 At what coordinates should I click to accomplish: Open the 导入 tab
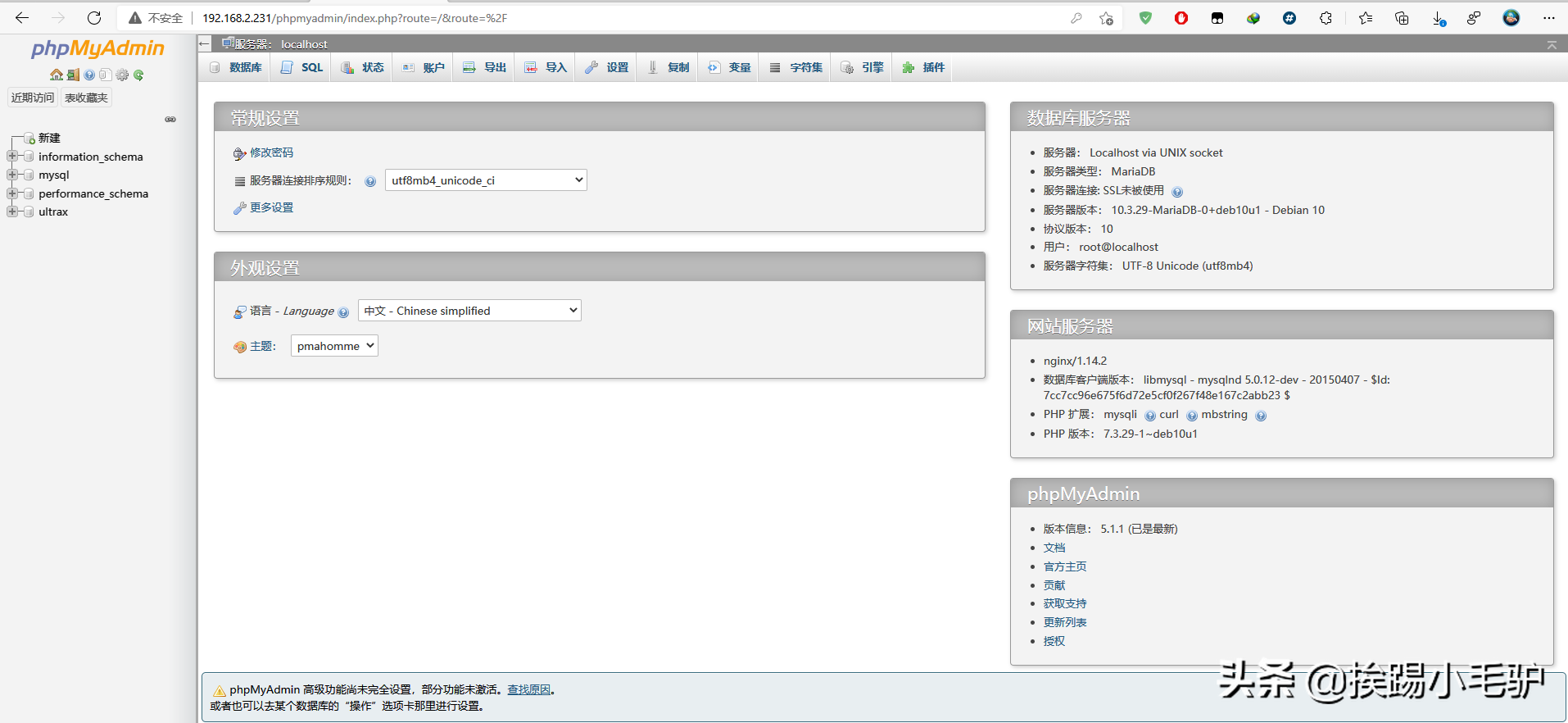click(x=546, y=67)
